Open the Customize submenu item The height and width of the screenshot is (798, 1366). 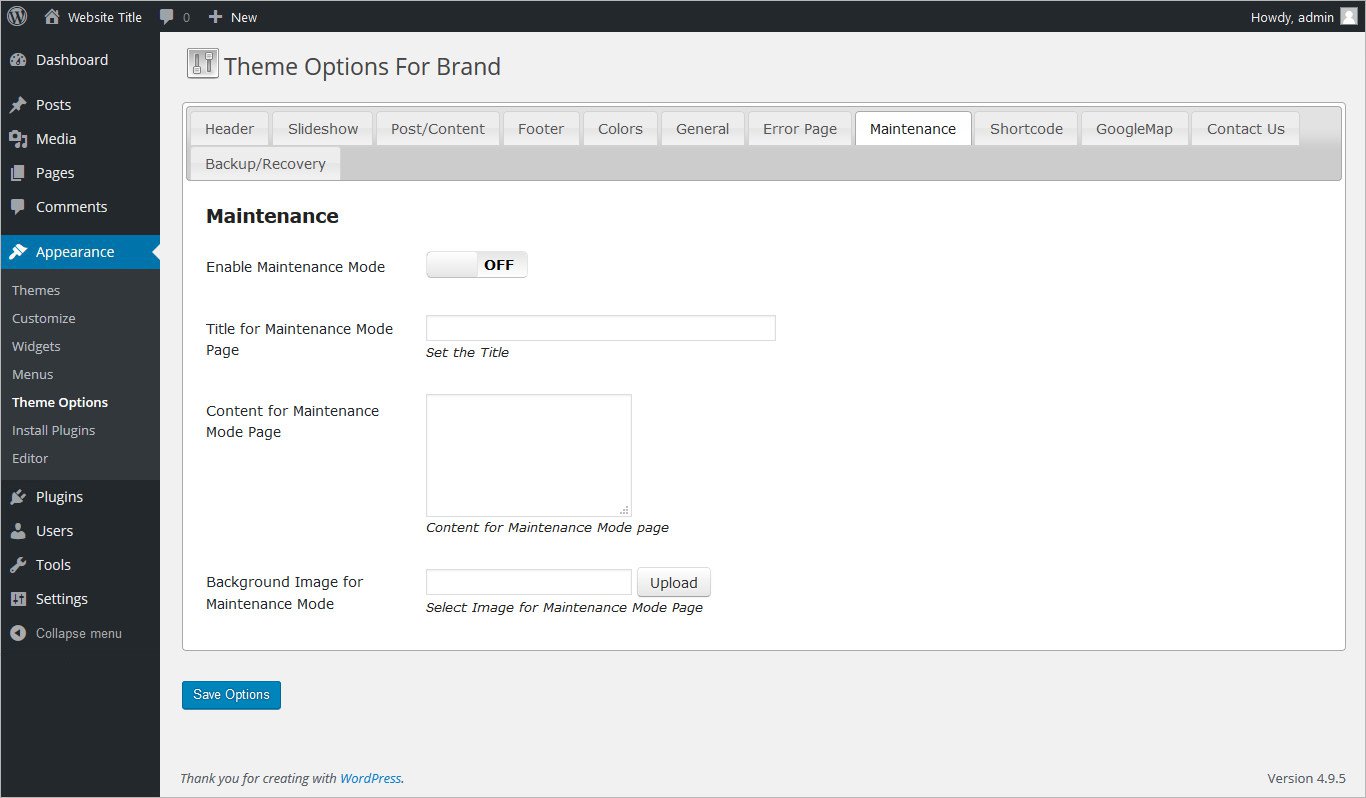44,318
